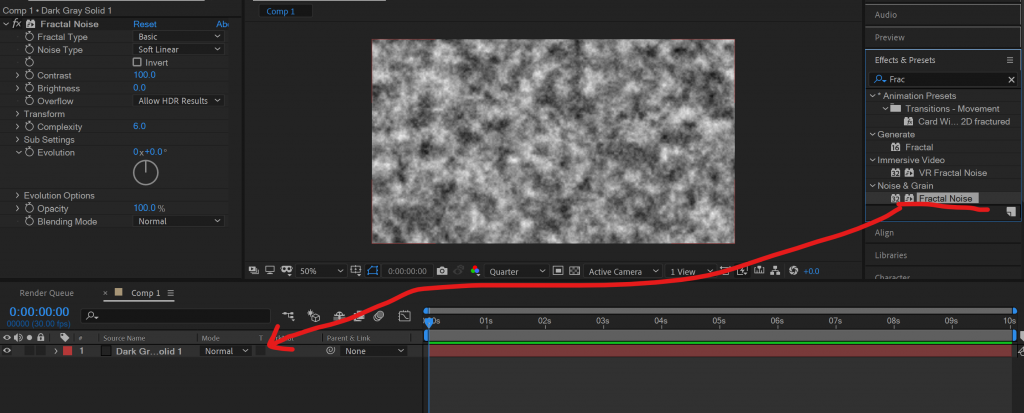Open the RGB channel display icon
This screenshot has height=413, width=1024.
click(475, 271)
